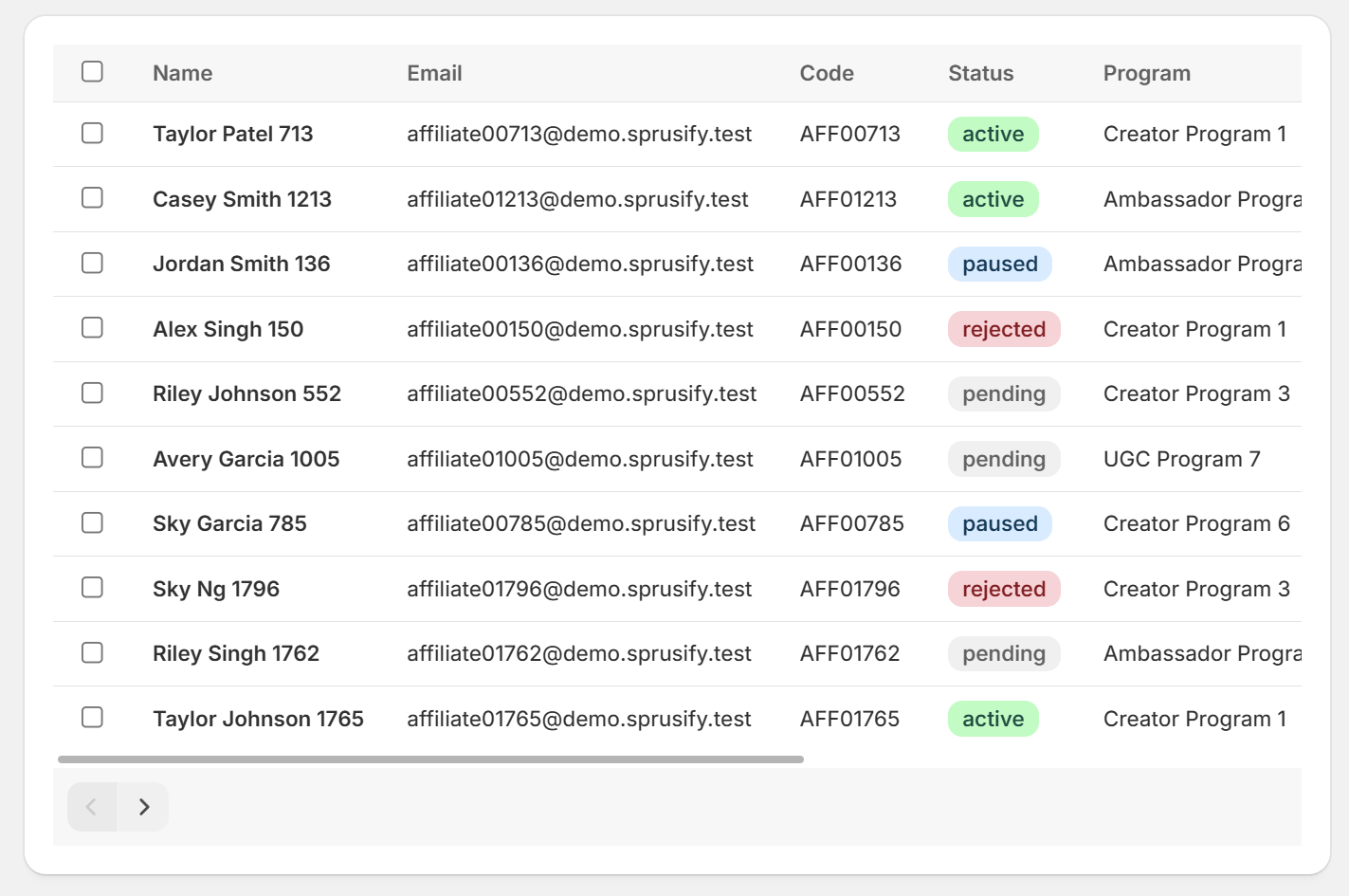Click Creator Program 6 in Sky Garcia's row

click(x=1196, y=522)
